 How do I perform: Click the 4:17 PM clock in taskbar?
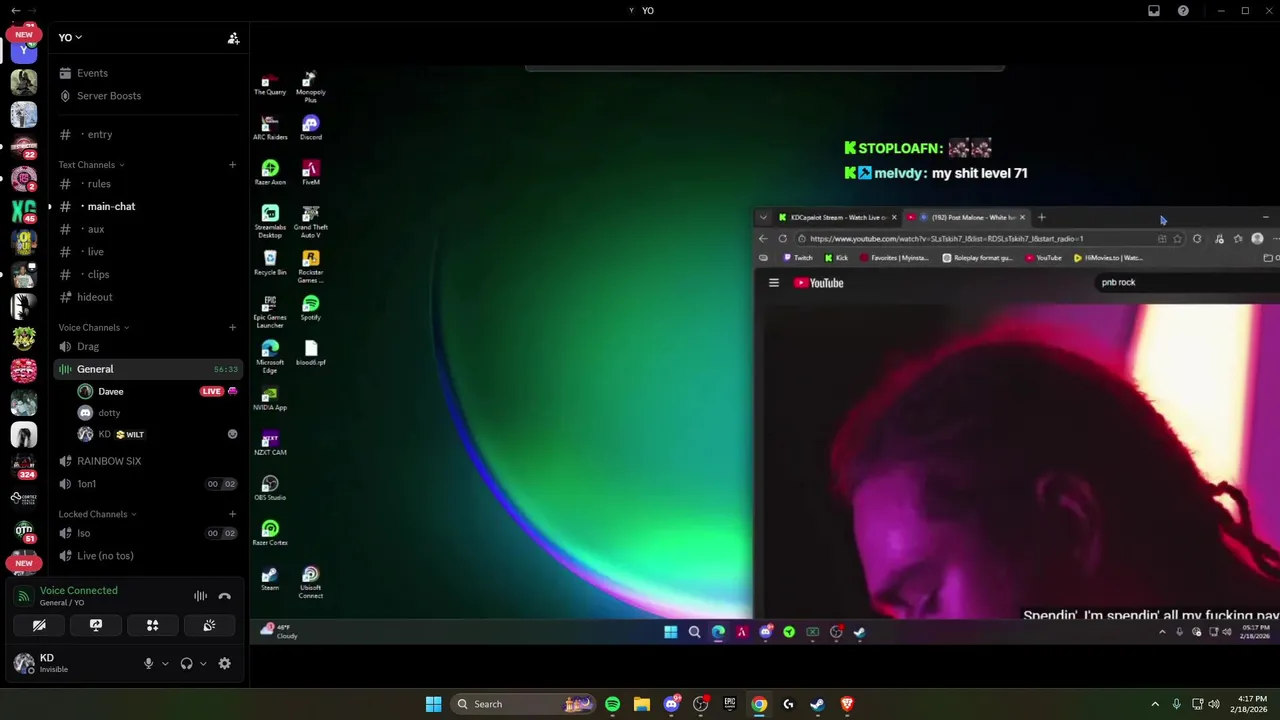point(1249,704)
